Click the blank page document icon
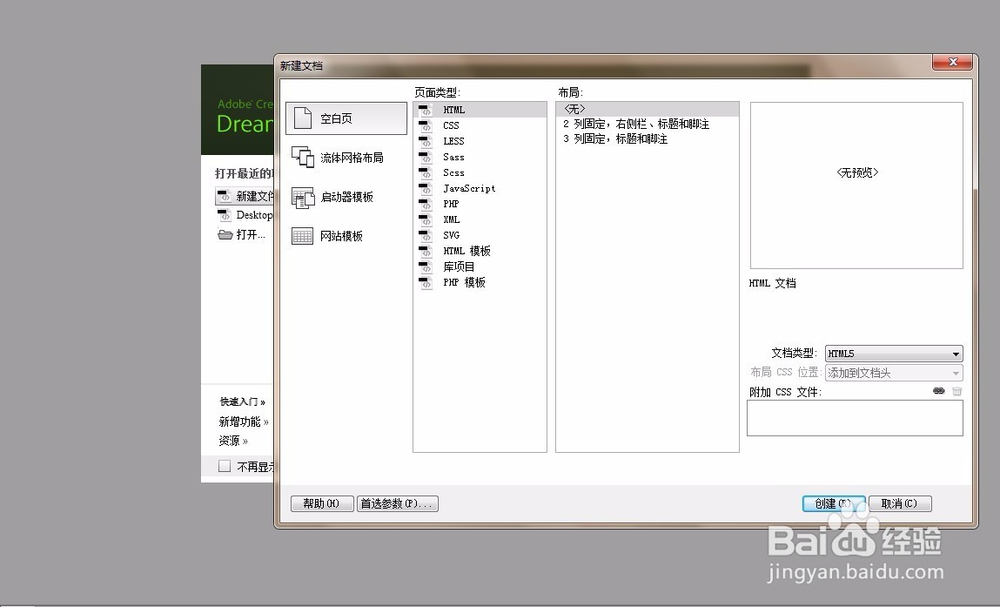Image resolution: width=1000 pixels, height=607 pixels. [x=302, y=118]
